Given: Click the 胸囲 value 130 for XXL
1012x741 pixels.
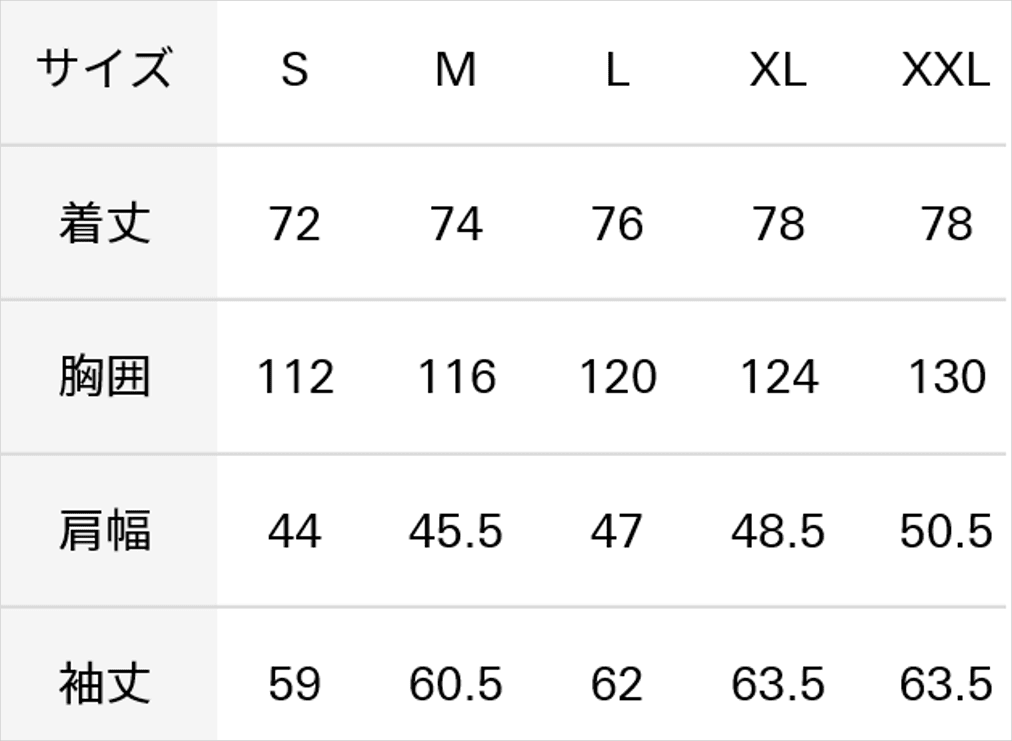Looking at the screenshot, I should point(947,377).
